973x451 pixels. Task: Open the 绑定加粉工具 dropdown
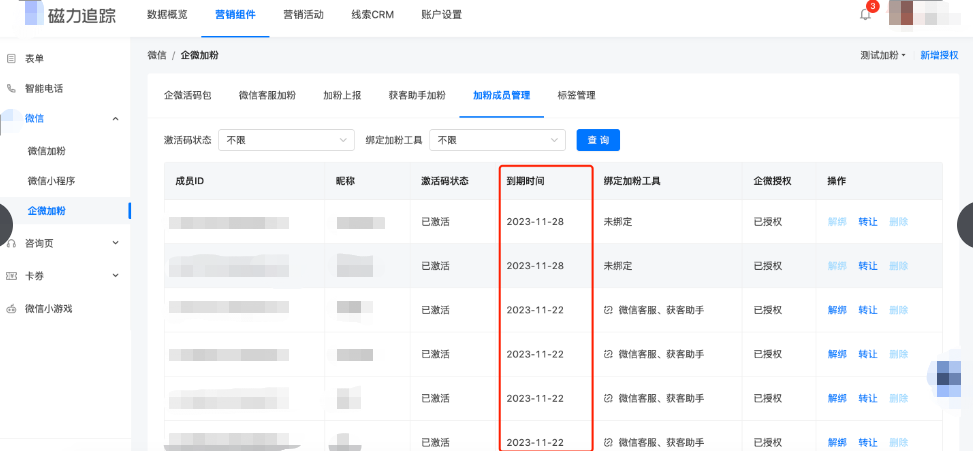[497, 140]
